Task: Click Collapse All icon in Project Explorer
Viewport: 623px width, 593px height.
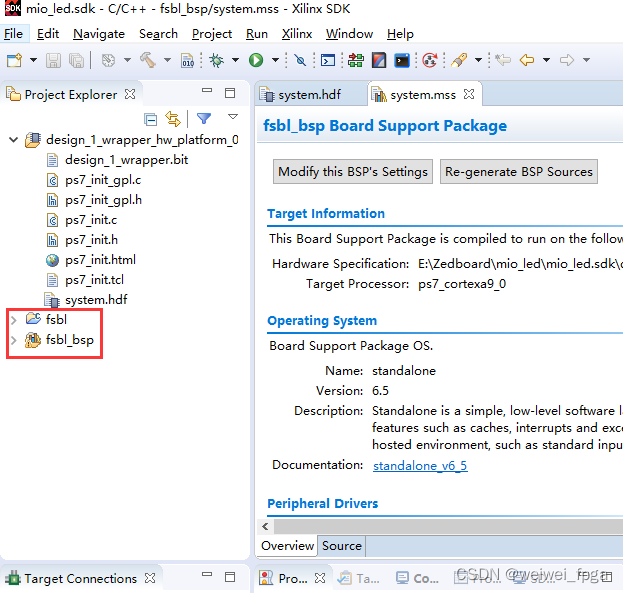Action: 151,119
